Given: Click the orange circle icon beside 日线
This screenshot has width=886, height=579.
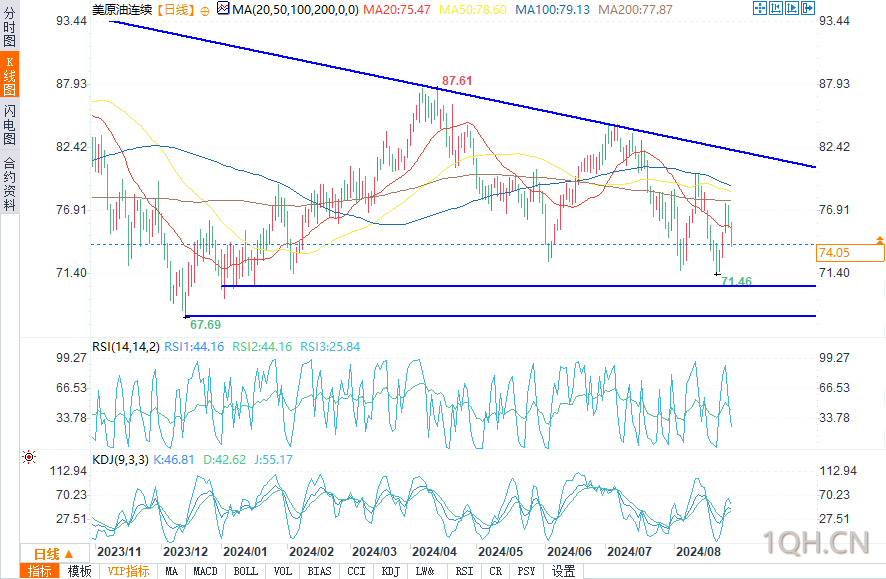Looking at the screenshot, I should 205,11.
